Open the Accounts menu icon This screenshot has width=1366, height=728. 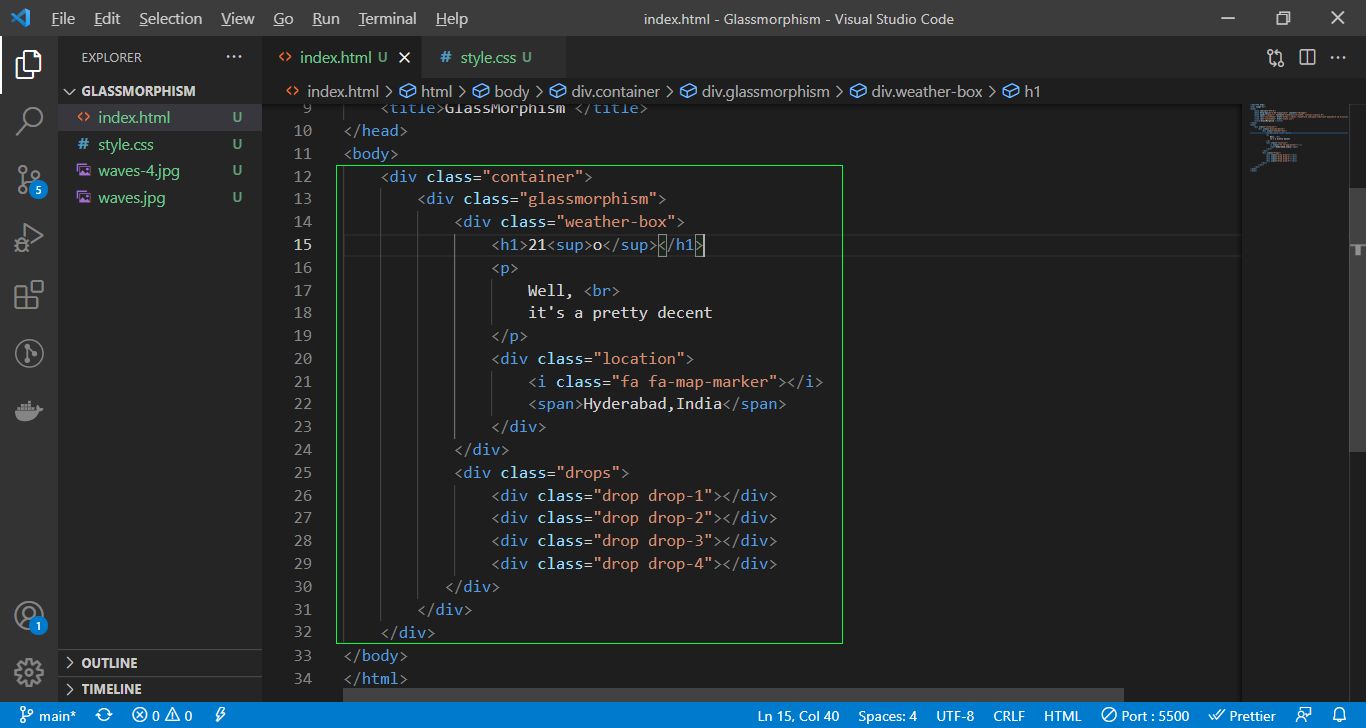(x=29, y=616)
